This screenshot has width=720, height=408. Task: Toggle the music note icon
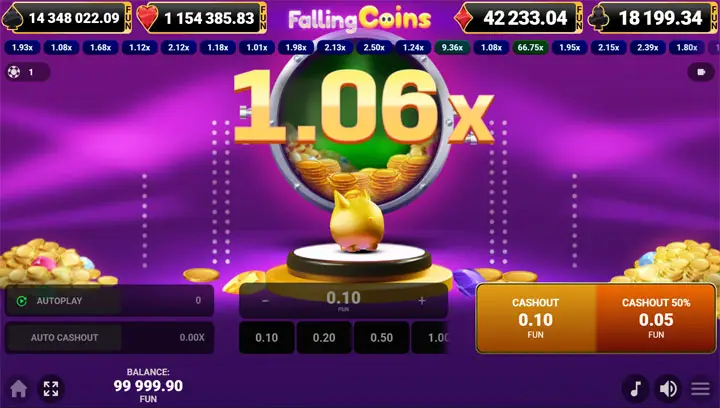click(636, 389)
